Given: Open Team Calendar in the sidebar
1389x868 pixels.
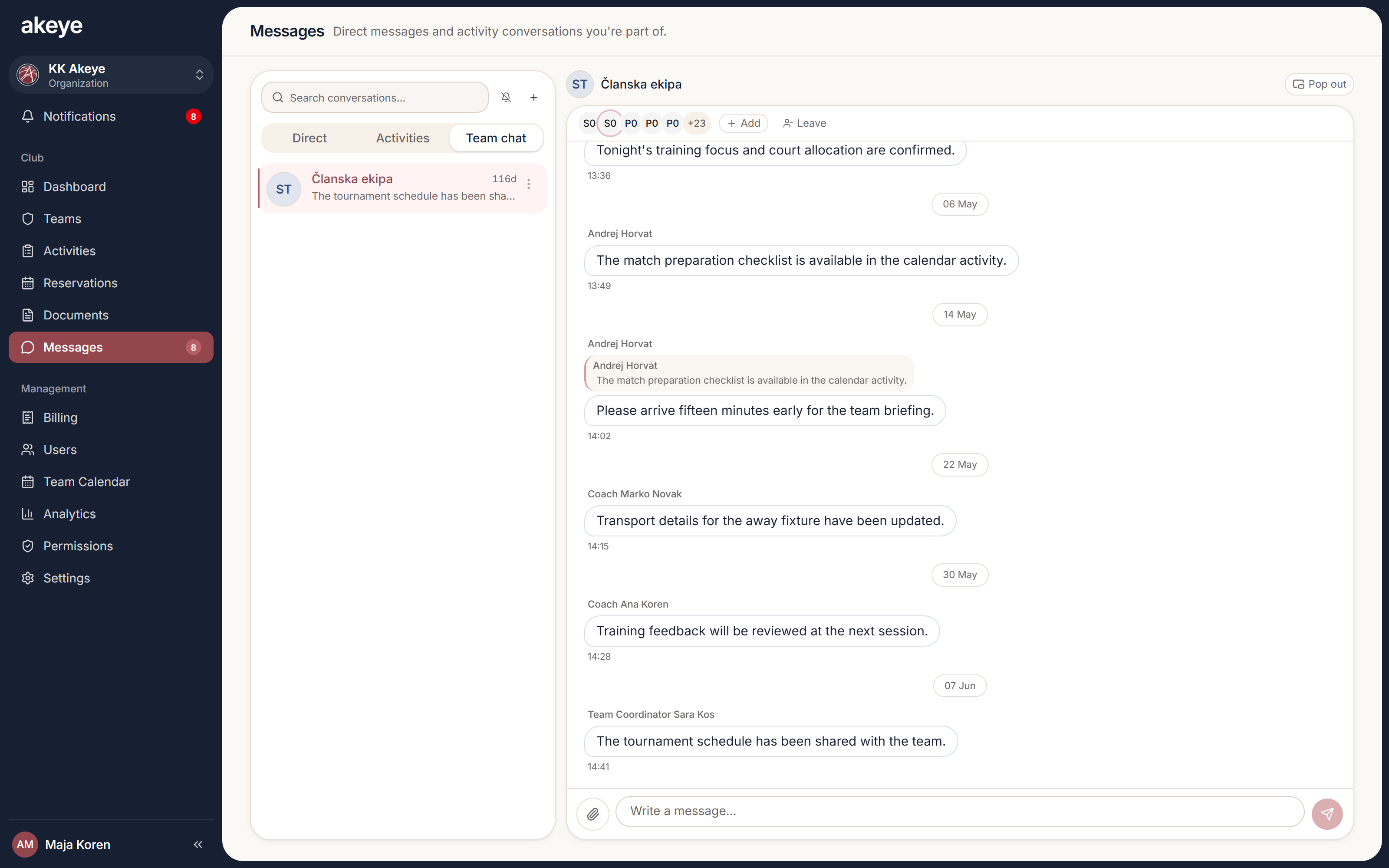Looking at the screenshot, I should (x=111, y=482).
